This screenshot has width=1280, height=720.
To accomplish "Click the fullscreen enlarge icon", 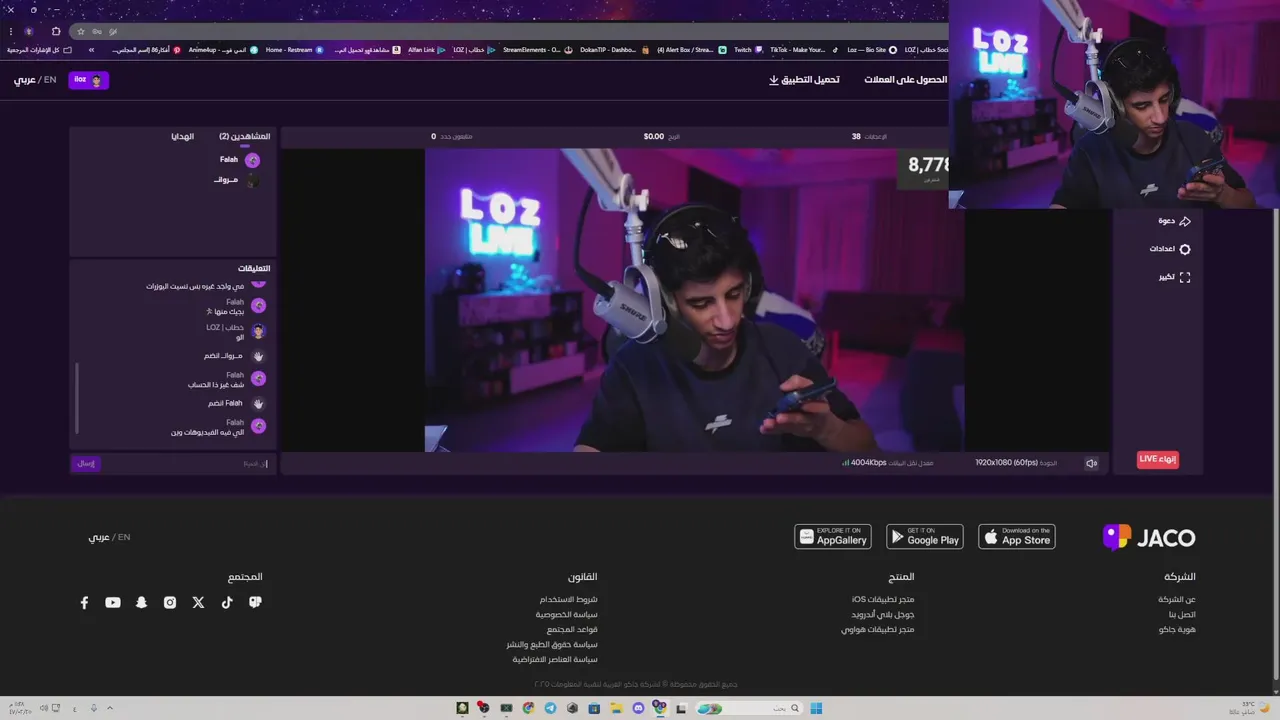I will click(1185, 277).
